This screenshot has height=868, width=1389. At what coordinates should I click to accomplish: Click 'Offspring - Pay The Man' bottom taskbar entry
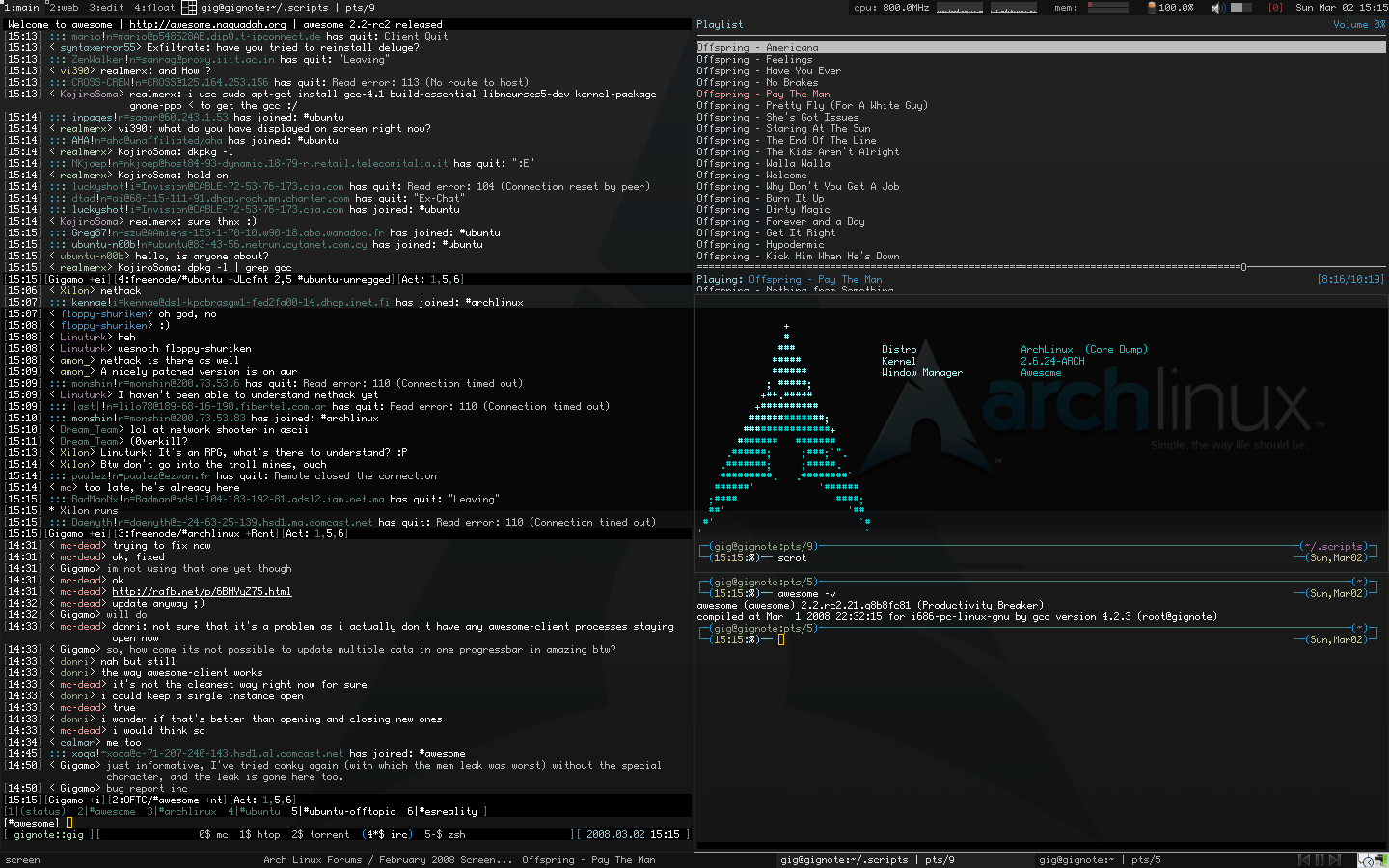(588, 859)
